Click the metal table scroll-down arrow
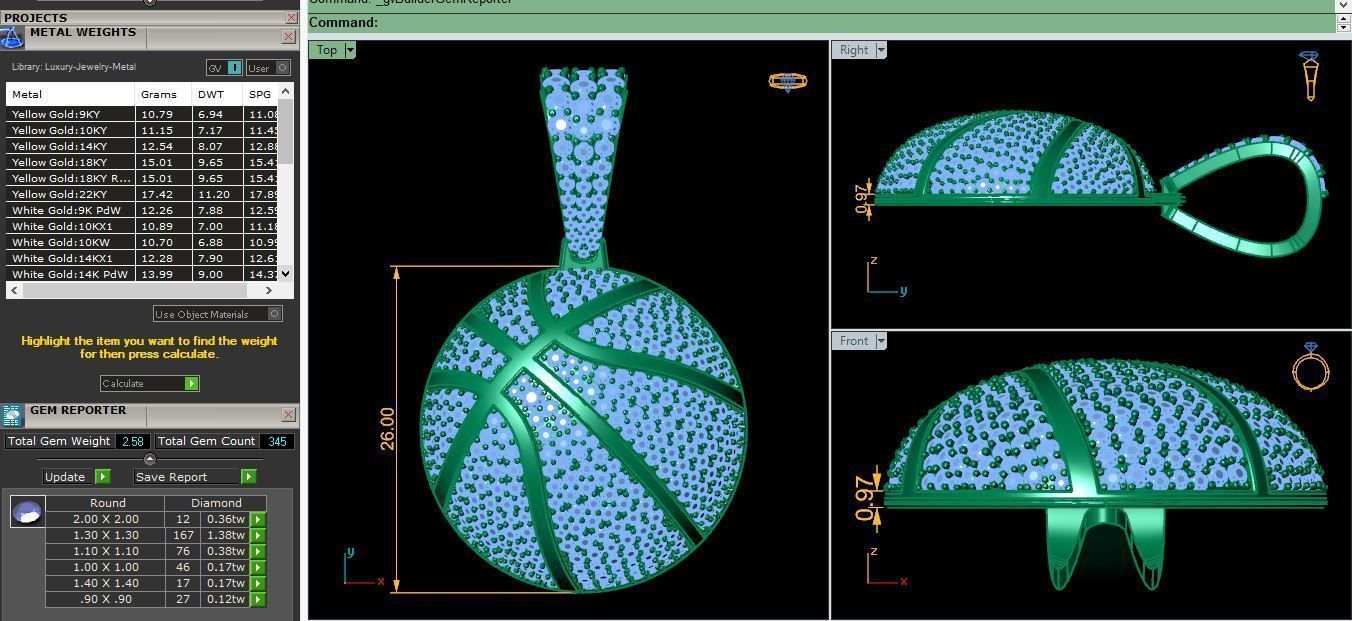 pyautogui.click(x=286, y=273)
